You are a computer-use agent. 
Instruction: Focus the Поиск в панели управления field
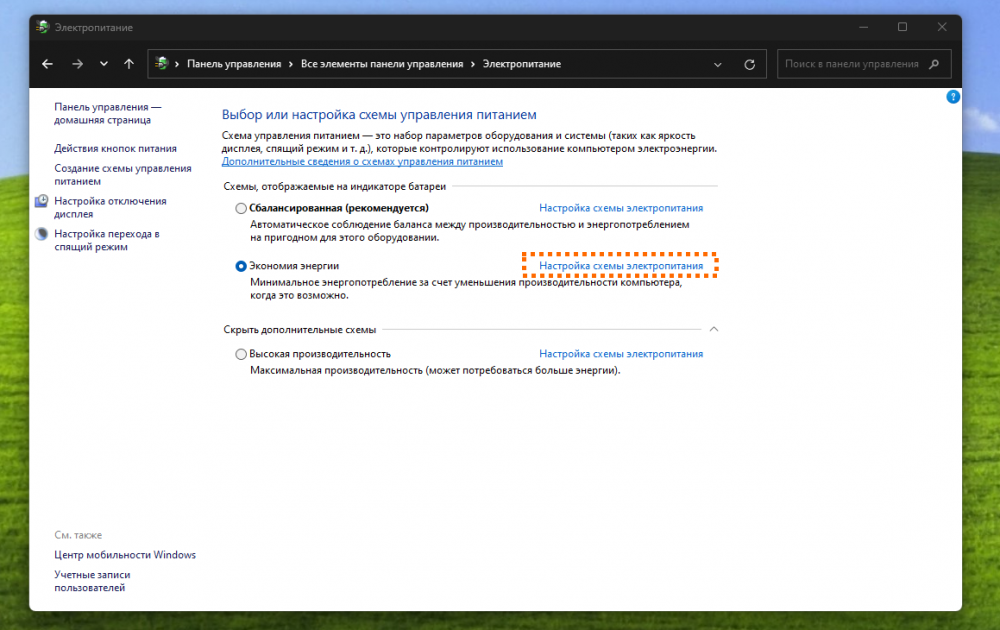864,64
